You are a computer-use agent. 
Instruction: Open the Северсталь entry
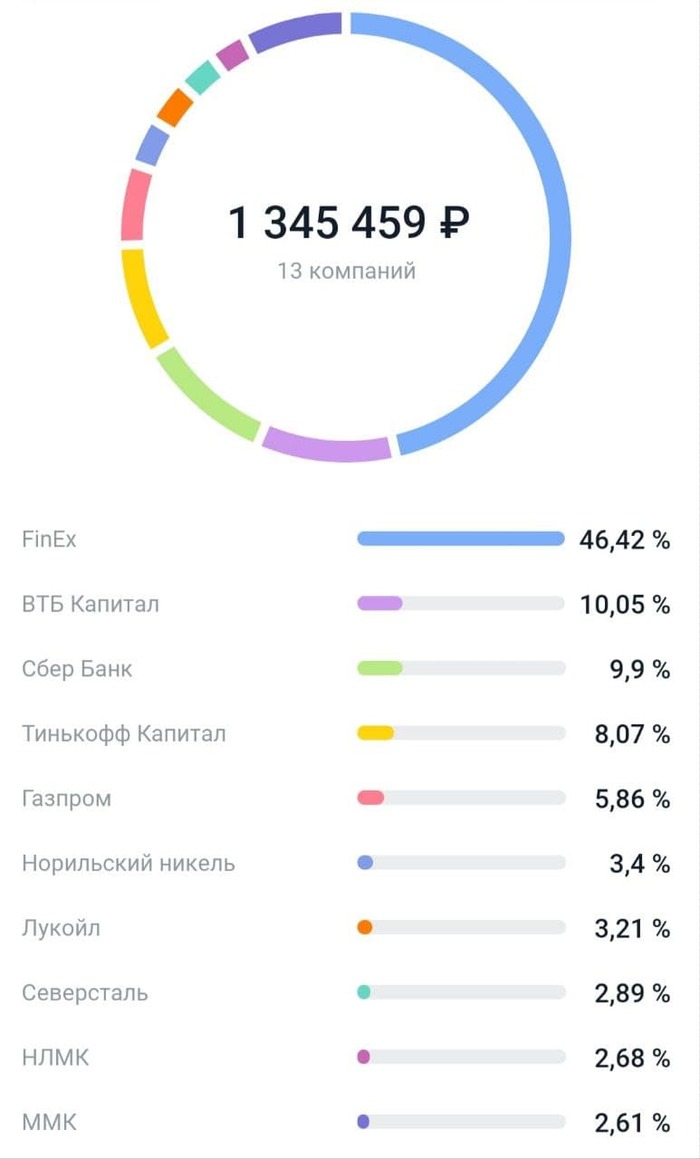(85, 992)
